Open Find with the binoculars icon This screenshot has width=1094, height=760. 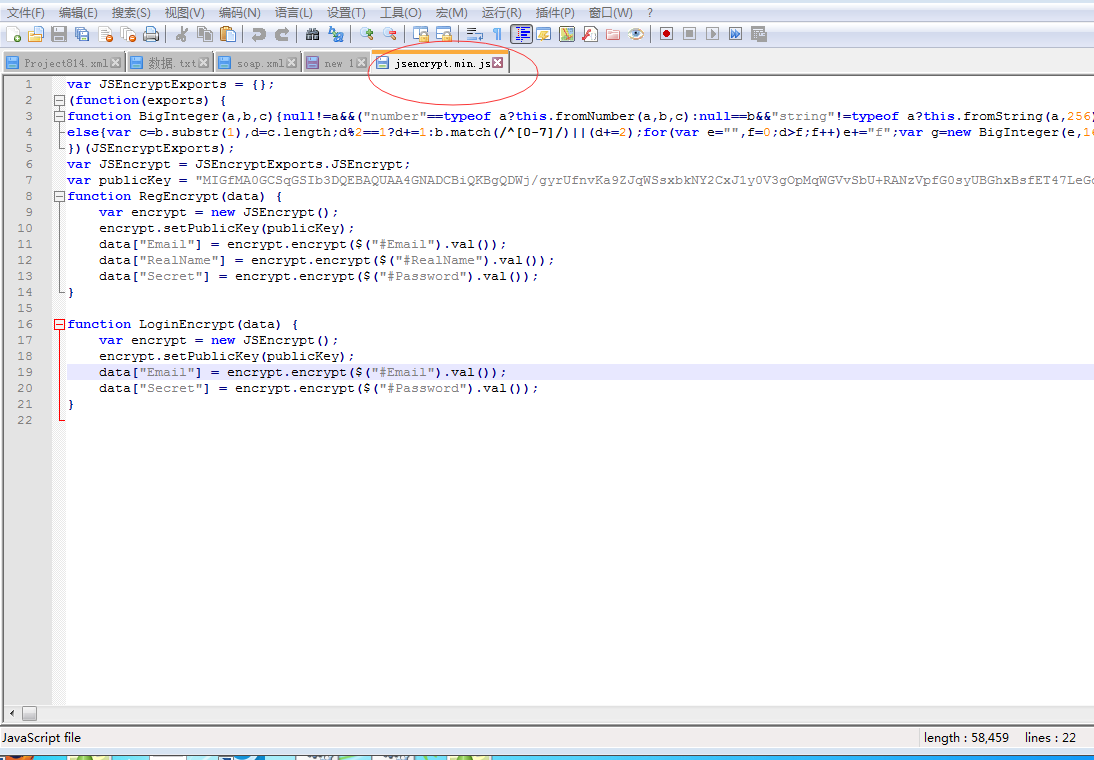pyautogui.click(x=313, y=33)
